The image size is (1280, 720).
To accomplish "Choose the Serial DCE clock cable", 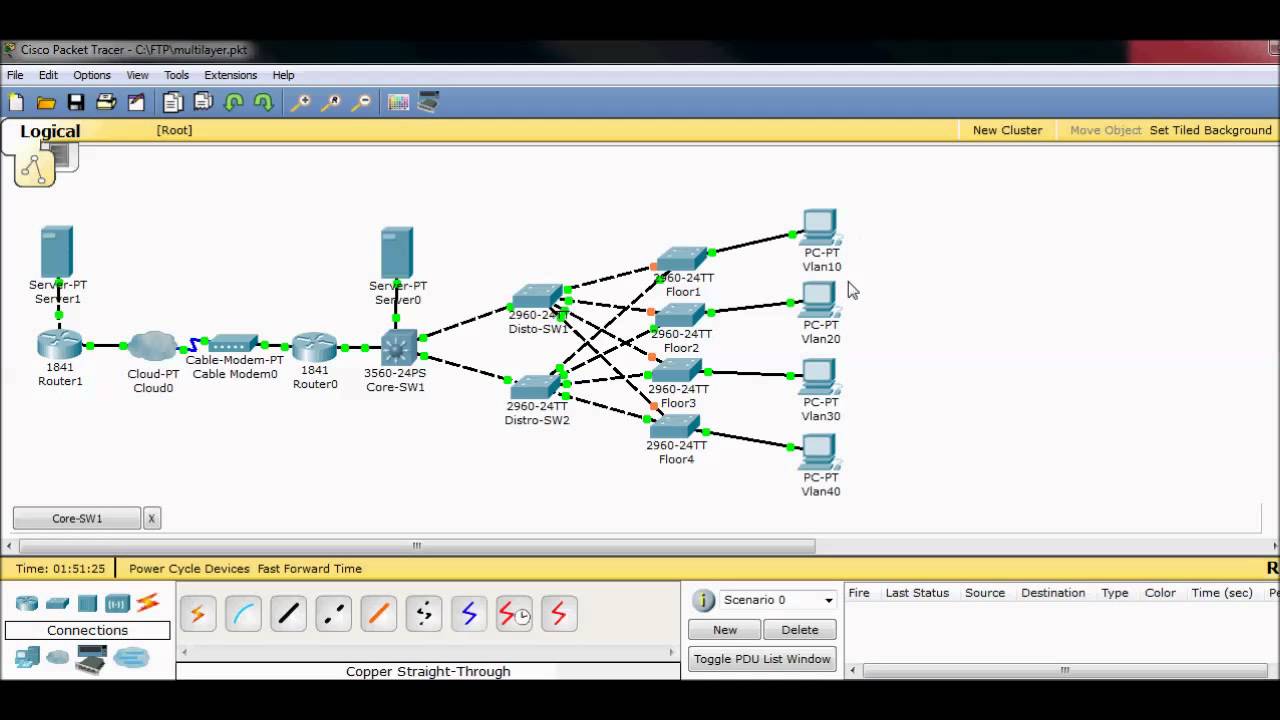I will (x=514, y=613).
